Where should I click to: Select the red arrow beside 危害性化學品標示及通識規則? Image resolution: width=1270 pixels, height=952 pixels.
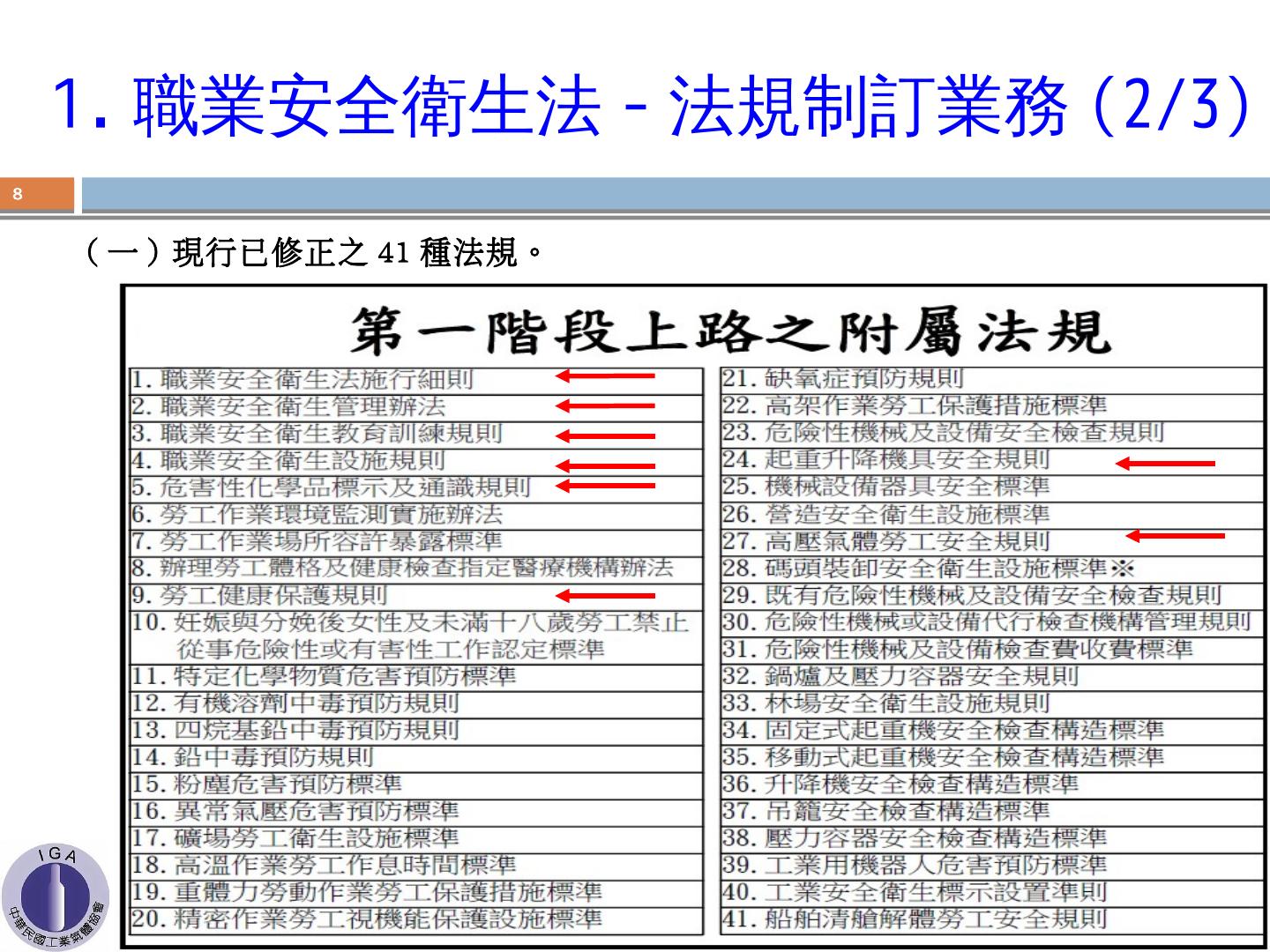pyautogui.click(x=605, y=485)
